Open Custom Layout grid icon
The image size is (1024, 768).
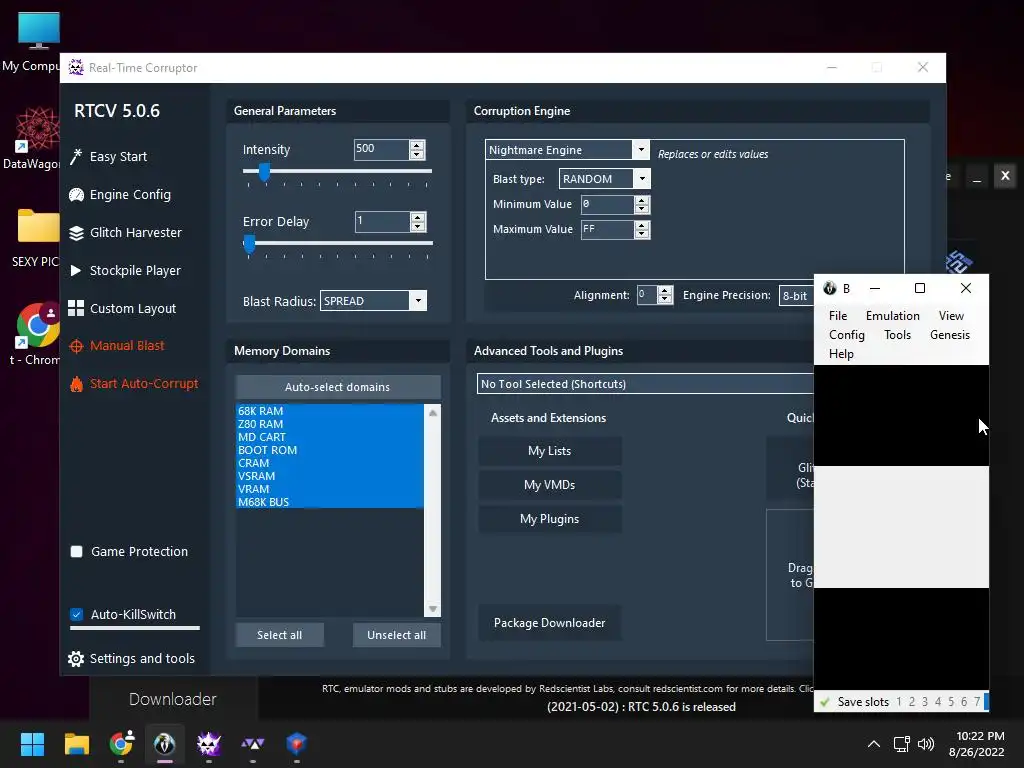click(x=76, y=308)
